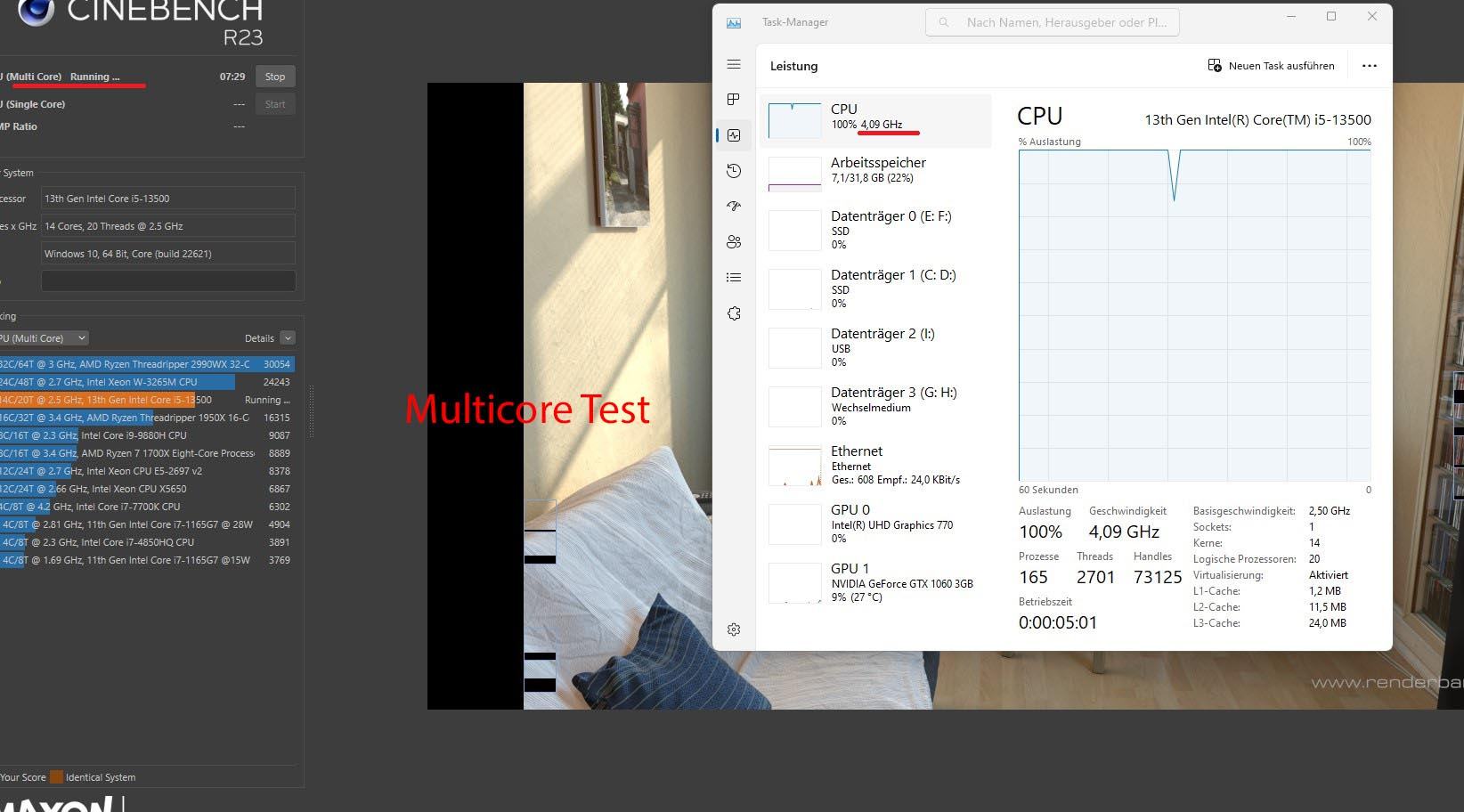Select the Core i9-9880H ranking row
This screenshot has width=1464, height=812.
[147, 435]
